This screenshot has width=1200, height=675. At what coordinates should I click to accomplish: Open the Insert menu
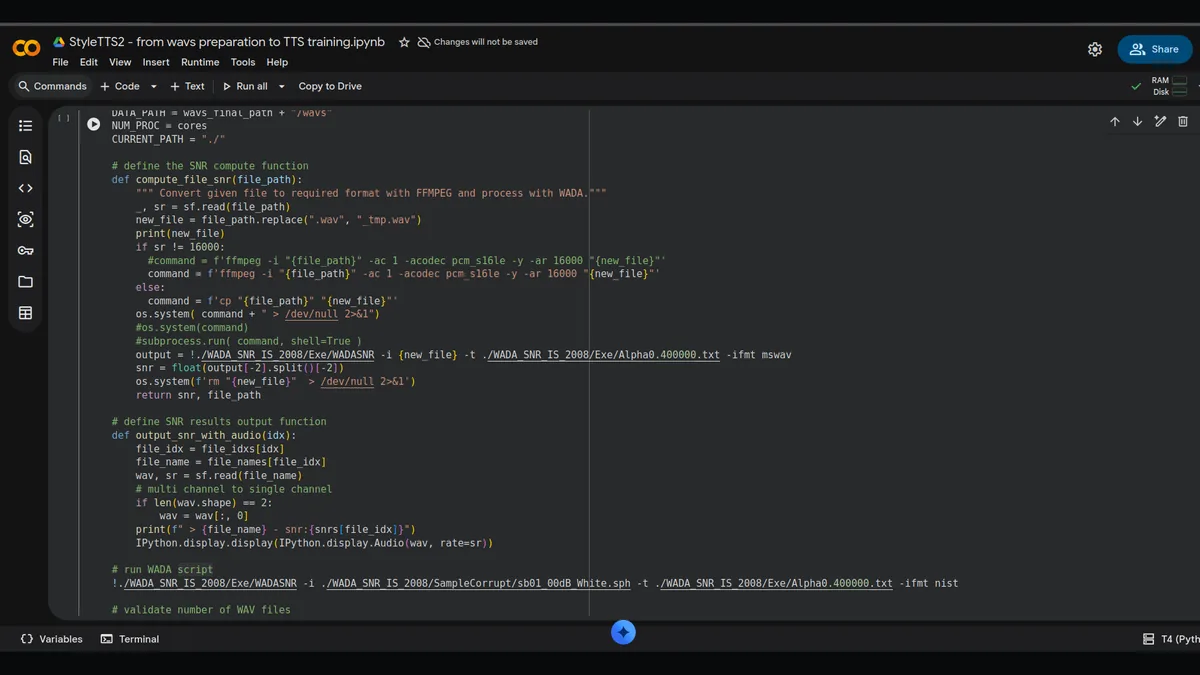point(156,62)
